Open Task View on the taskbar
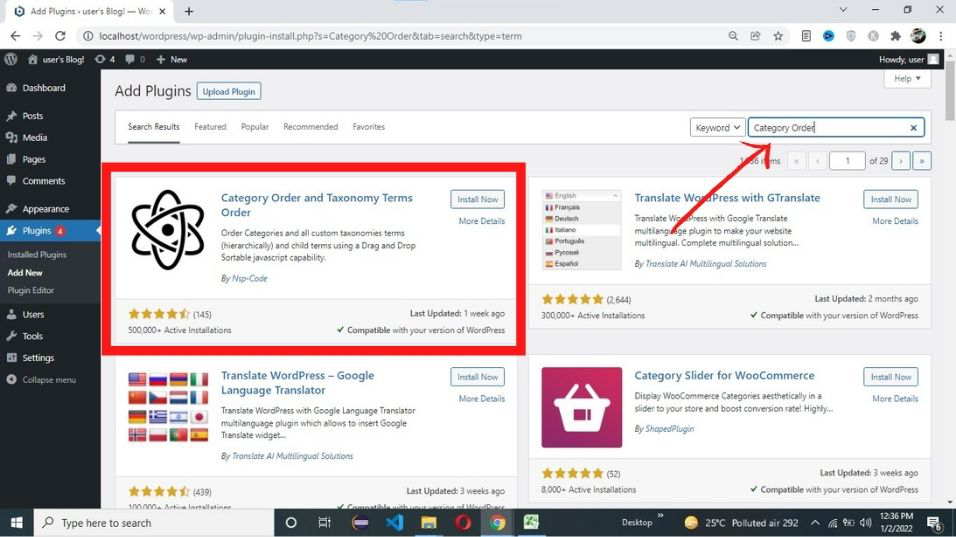This screenshot has width=956, height=537. [324, 522]
